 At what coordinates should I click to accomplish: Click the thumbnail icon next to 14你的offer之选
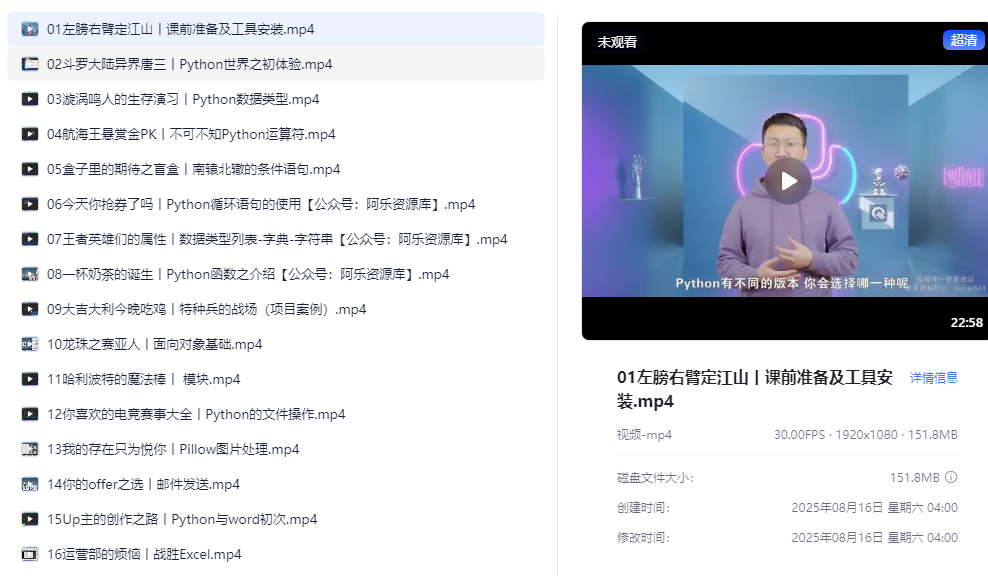pyautogui.click(x=30, y=484)
